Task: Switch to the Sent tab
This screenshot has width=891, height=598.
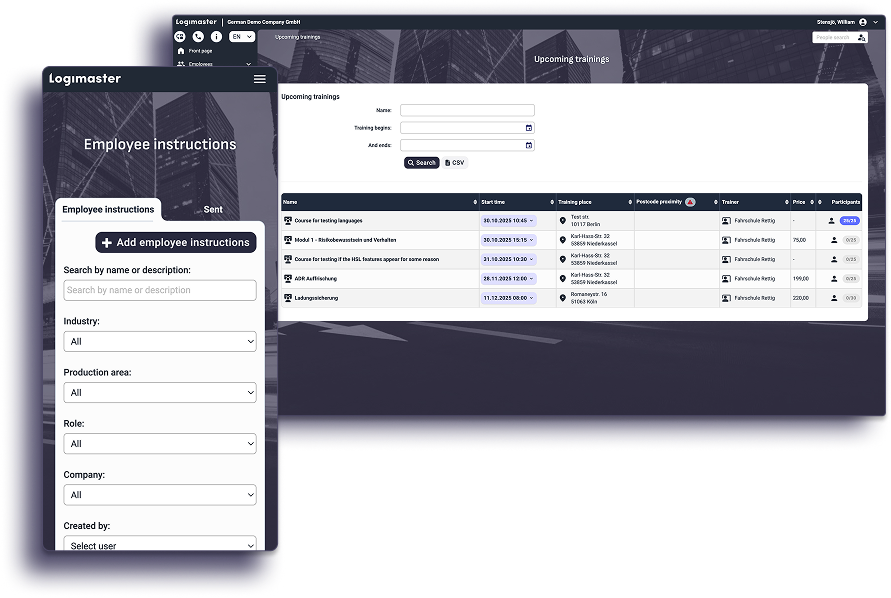Action: pos(213,210)
